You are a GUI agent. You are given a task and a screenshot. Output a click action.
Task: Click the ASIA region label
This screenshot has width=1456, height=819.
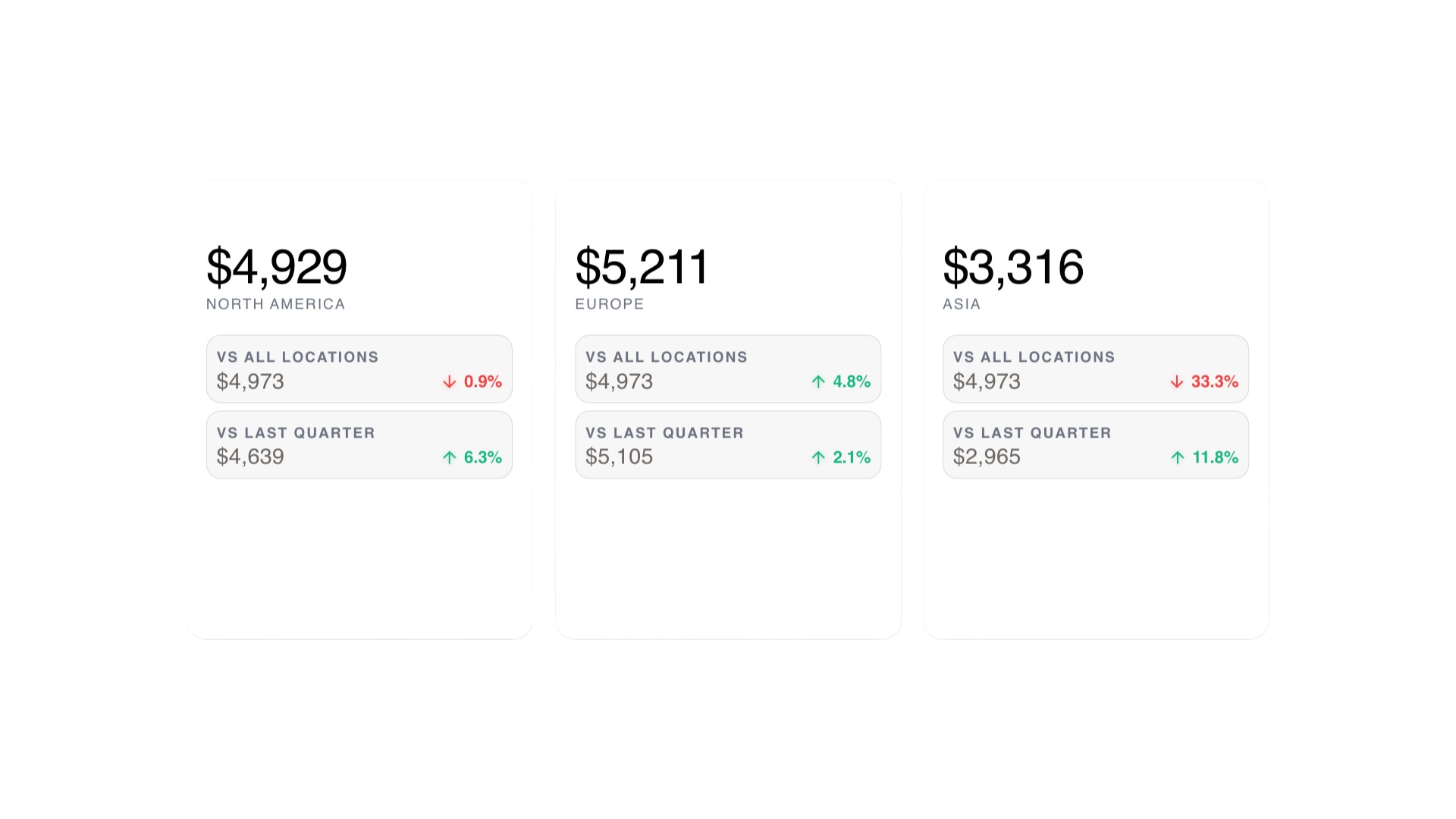(x=960, y=303)
